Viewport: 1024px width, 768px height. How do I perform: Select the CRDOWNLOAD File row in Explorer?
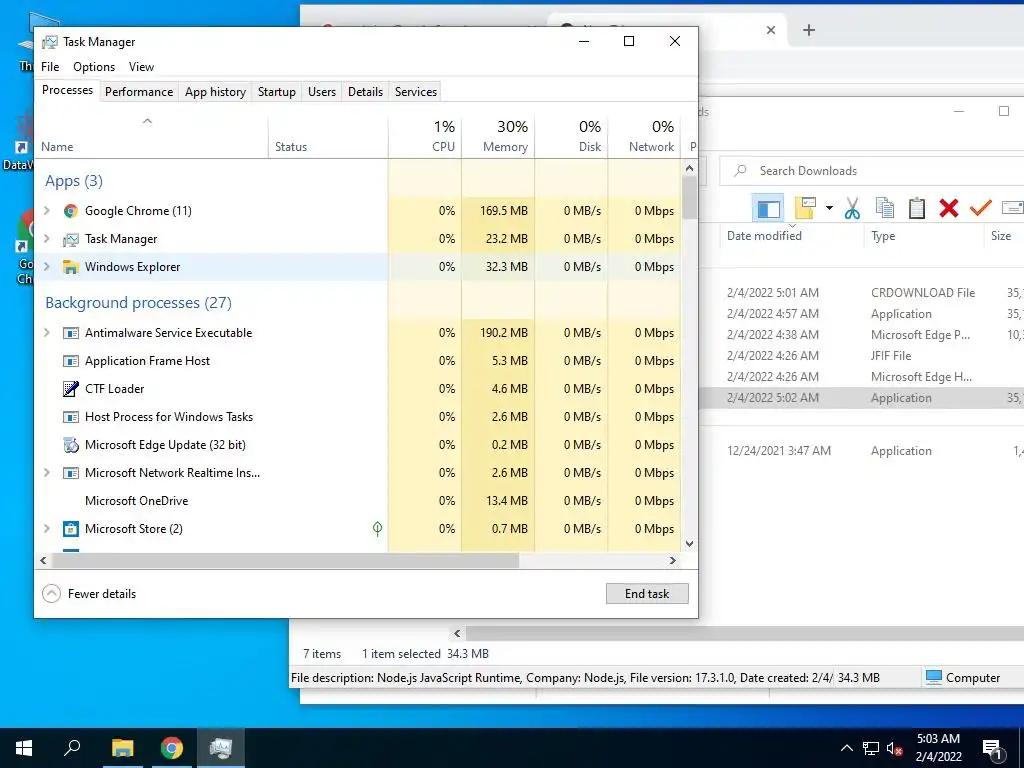[862, 293]
